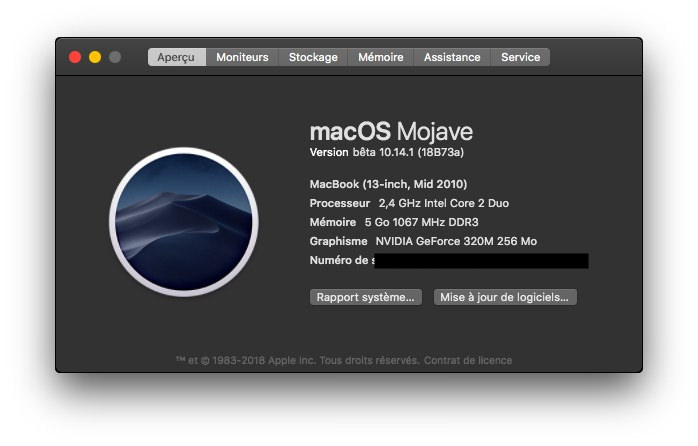This screenshot has height=446, width=698.
Task: Close the window with red button
Action: [x=75, y=57]
